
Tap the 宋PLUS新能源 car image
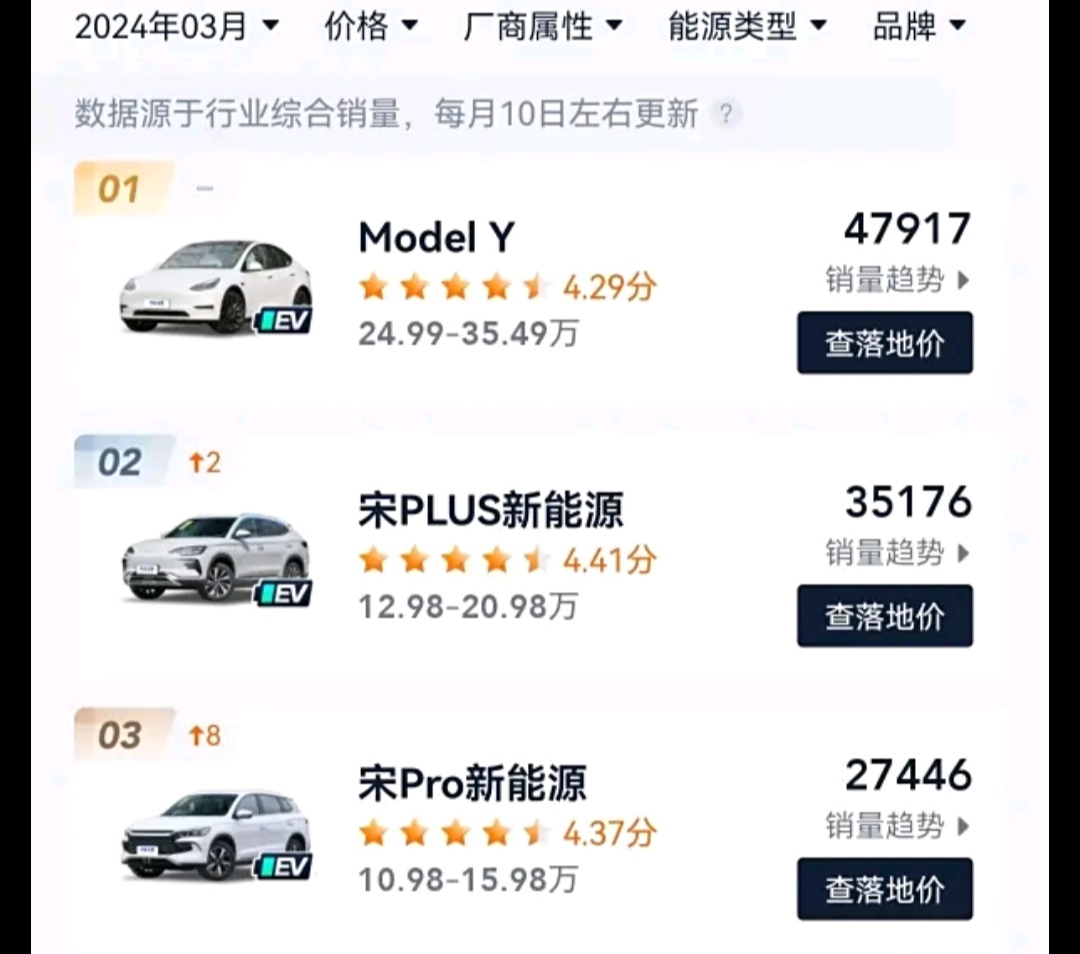pos(216,559)
